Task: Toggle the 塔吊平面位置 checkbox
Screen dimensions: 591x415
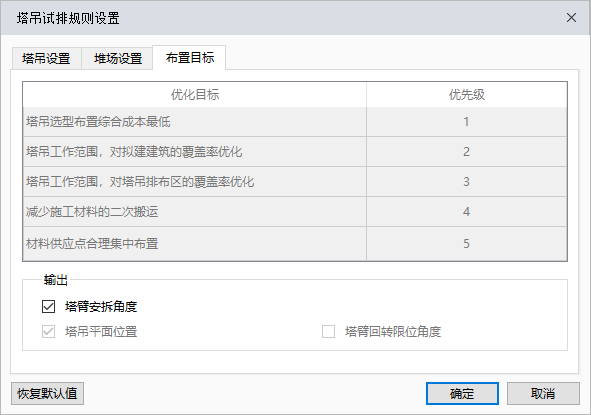Action: [x=49, y=332]
